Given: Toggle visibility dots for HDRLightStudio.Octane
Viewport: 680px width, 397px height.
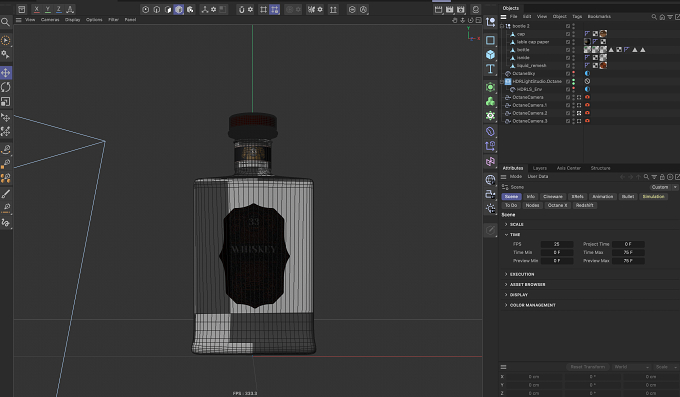Looking at the screenshot, I should tap(573, 81).
